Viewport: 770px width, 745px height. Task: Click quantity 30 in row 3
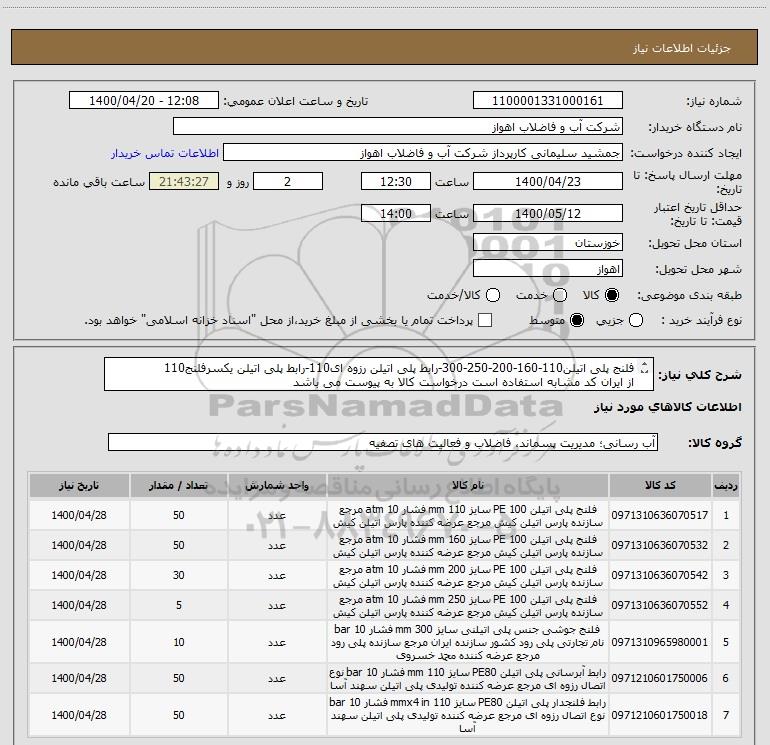pyautogui.click(x=179, y=575)
